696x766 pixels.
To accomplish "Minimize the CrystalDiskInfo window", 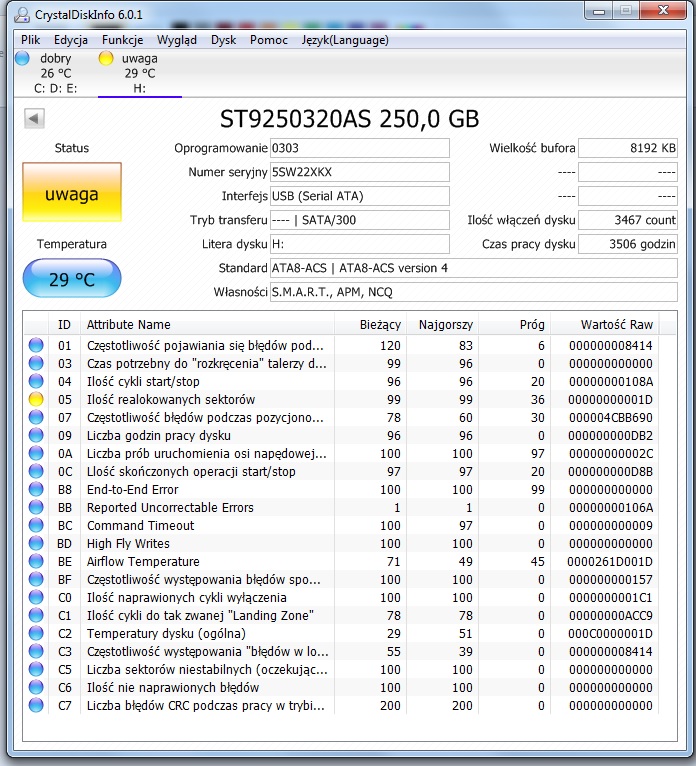I will tap(599, 11).
